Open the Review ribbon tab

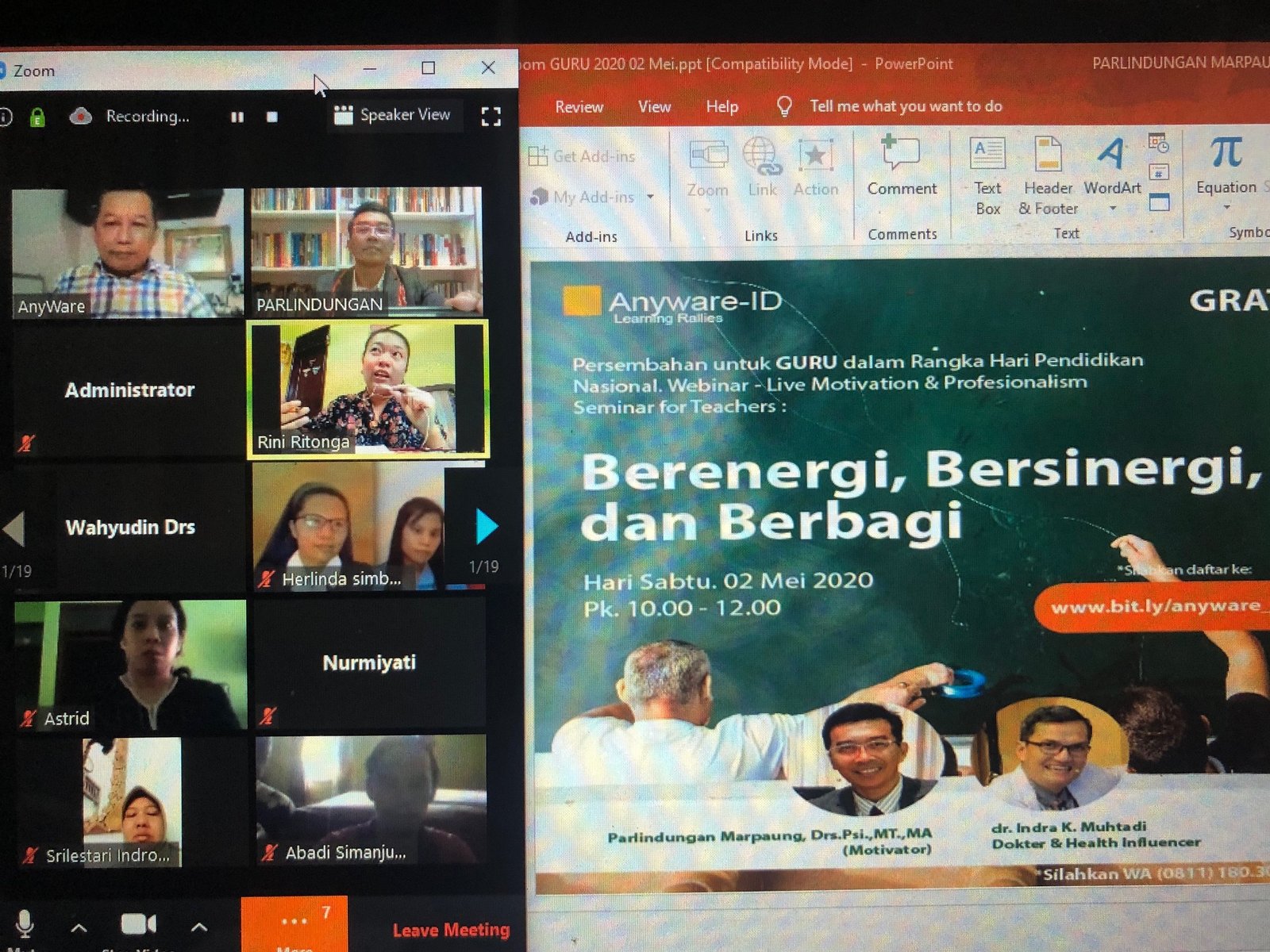579,107
